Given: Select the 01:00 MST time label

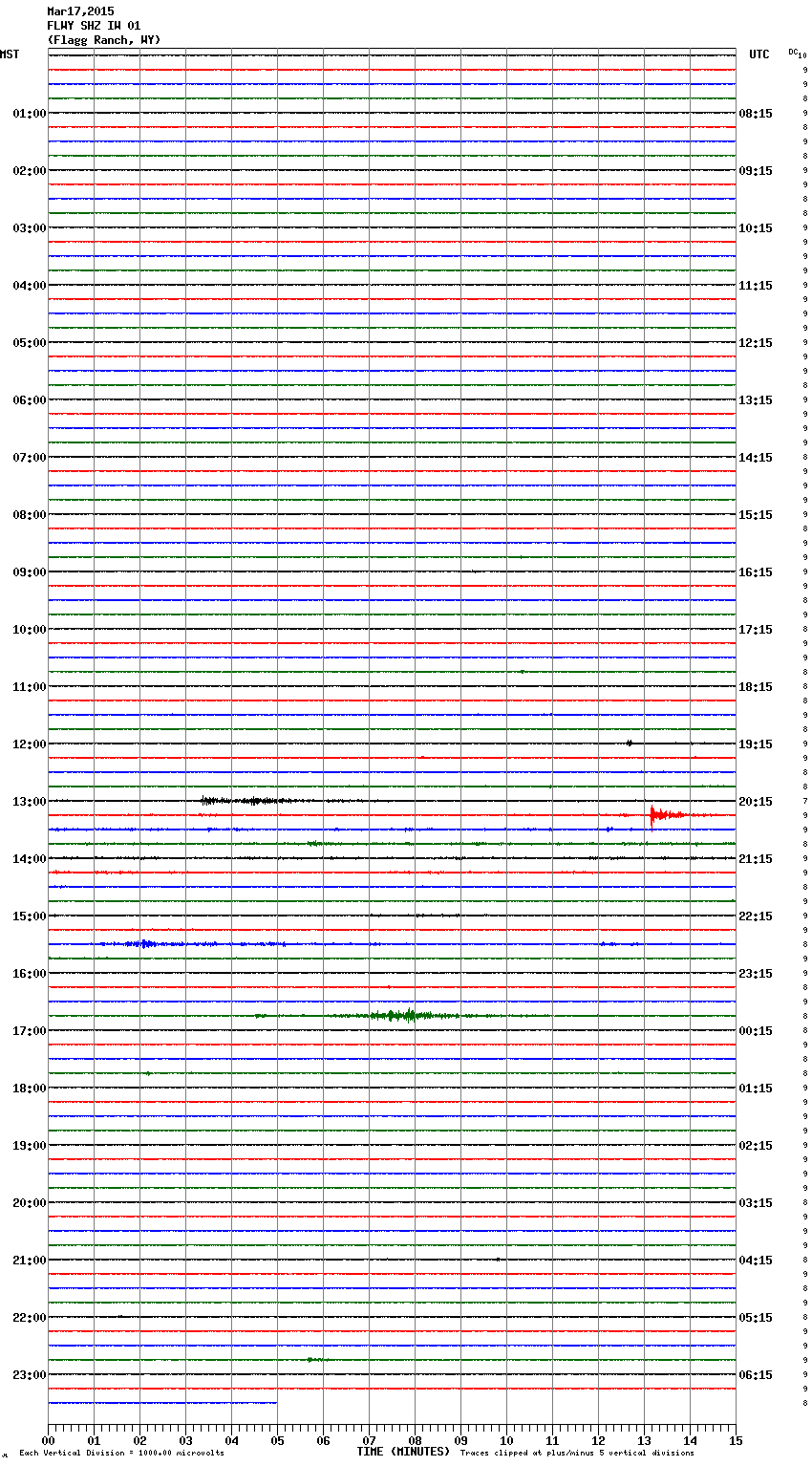Looking at the screenshot, I should pyautogui.click(x=30, y=114).
